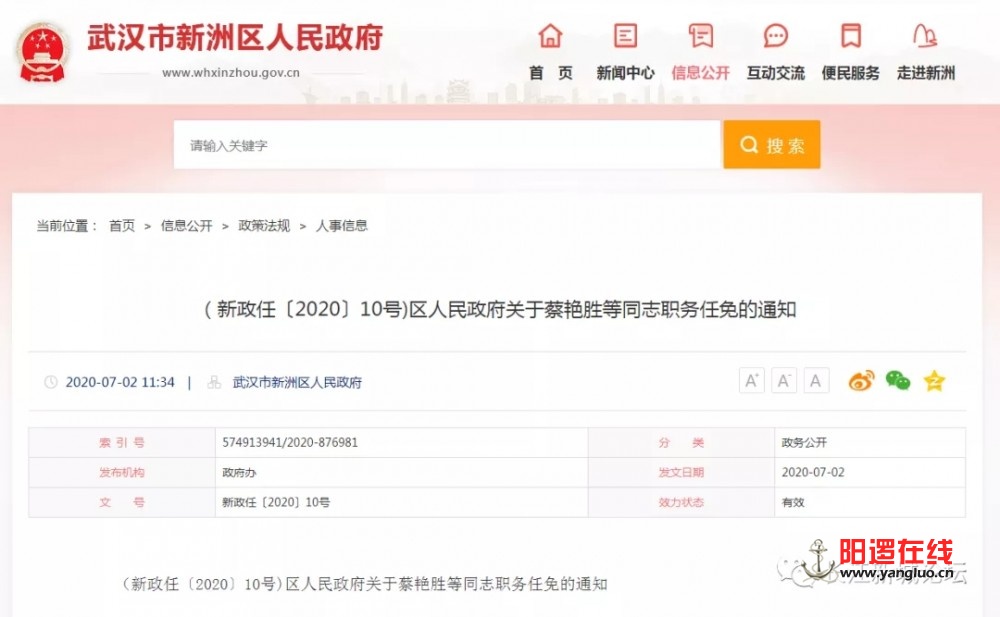Click the organization icon before source name
The height and width of the screenshot is (617, 1000).
[x=214, y=382]
